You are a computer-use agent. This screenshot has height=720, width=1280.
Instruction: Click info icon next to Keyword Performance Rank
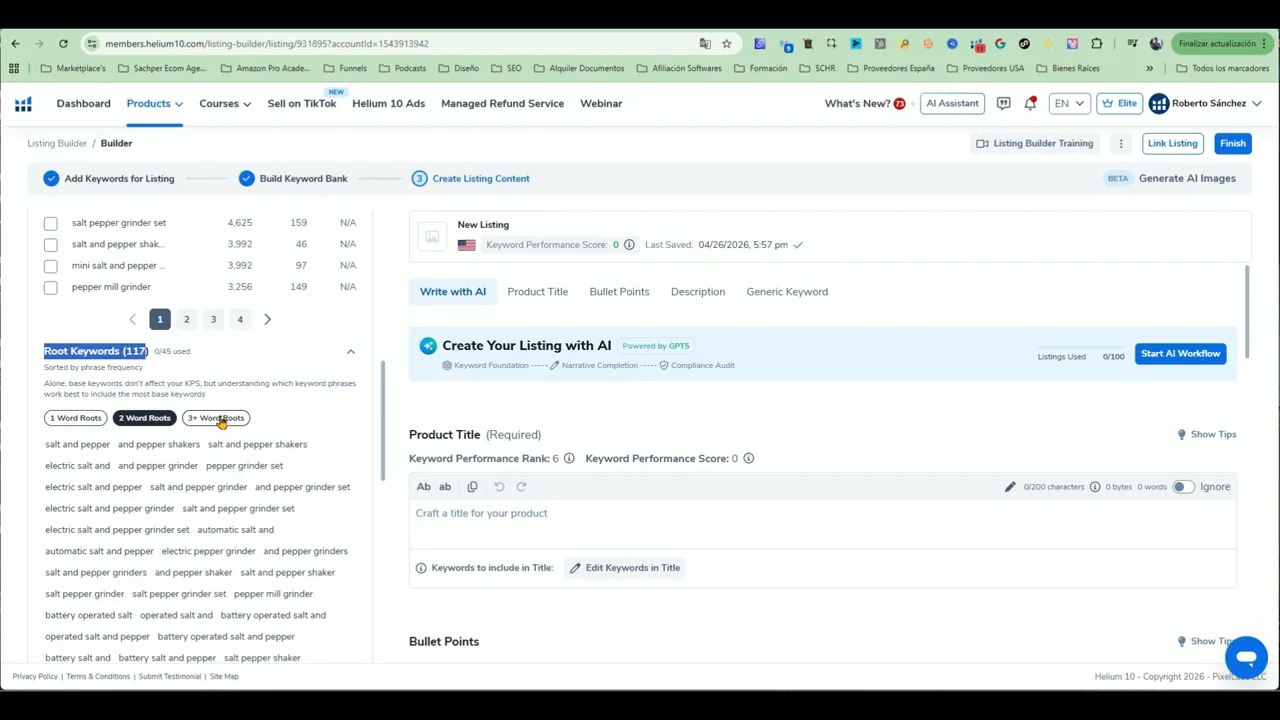pyautogui.click(x=569, y=459)
